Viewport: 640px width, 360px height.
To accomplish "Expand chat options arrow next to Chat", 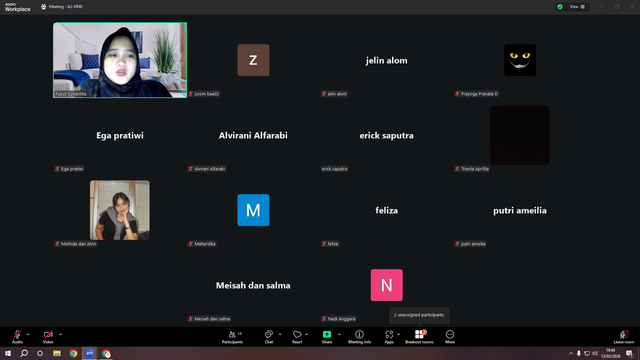I will pos(280,334).
